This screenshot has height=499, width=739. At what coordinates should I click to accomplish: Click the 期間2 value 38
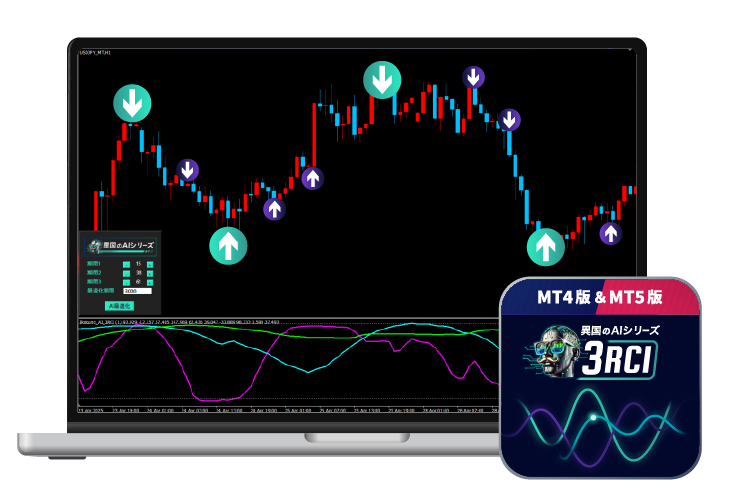pos(138,273)
